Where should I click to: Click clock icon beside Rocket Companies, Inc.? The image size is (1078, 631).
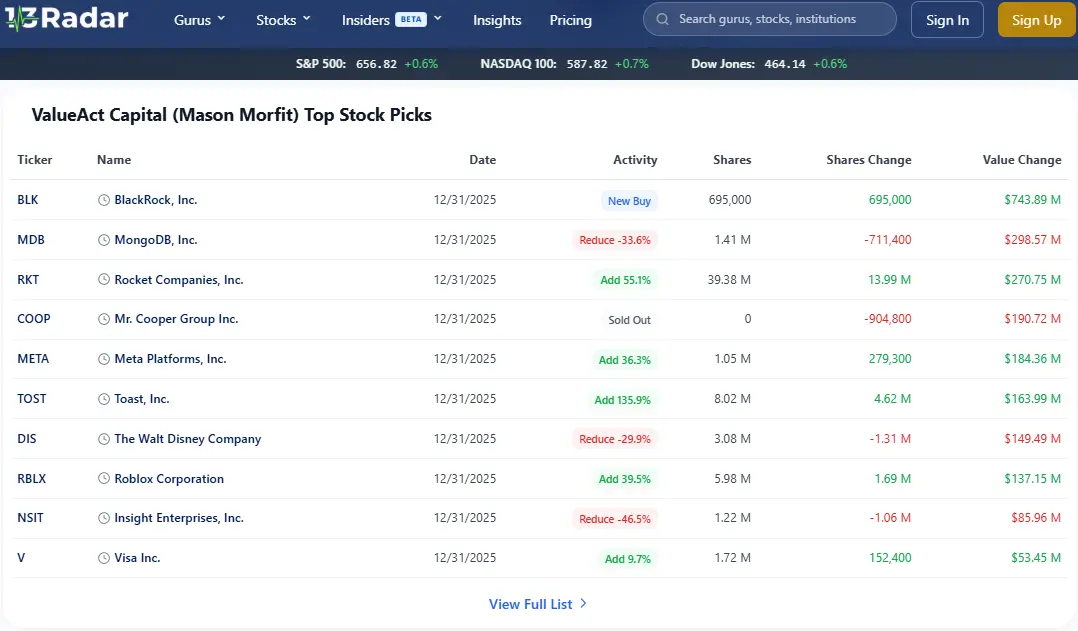(104, 280)
